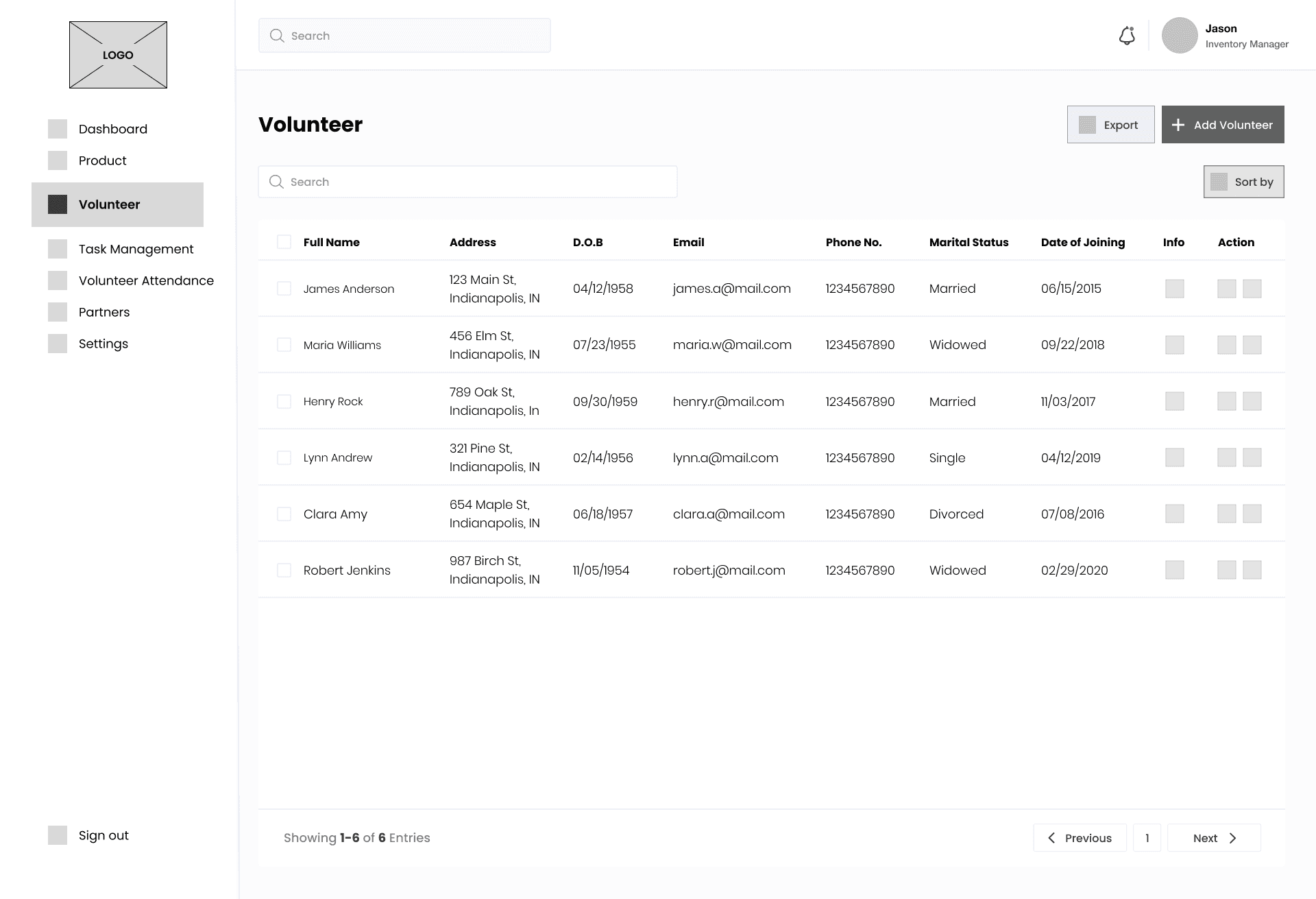Open Partners in the sidebar
Screen dimensions: 1316x899
click(x=104, y=312)
